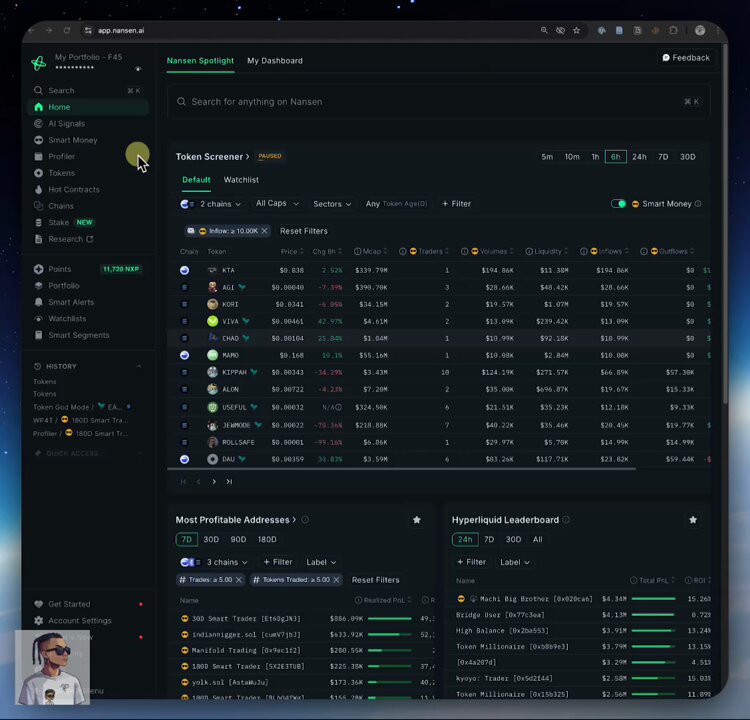Image resolution: width=750 pixels, height=720 pixels.
Task: Toggle portfolio balance visibility eye
Action: pyautogui.click(x=138, y=68)
